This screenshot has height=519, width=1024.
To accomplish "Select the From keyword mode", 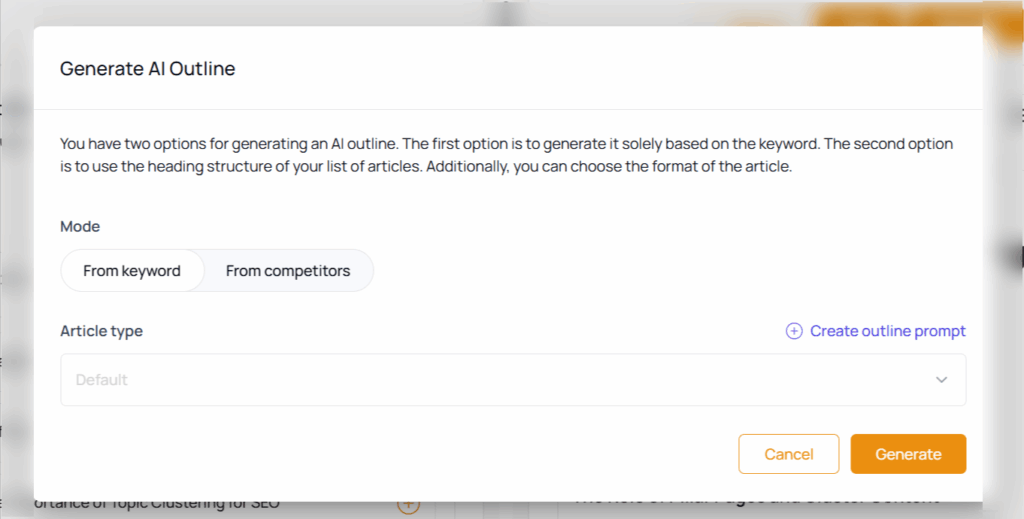I will pyautogui.click(x=132, y=270).
